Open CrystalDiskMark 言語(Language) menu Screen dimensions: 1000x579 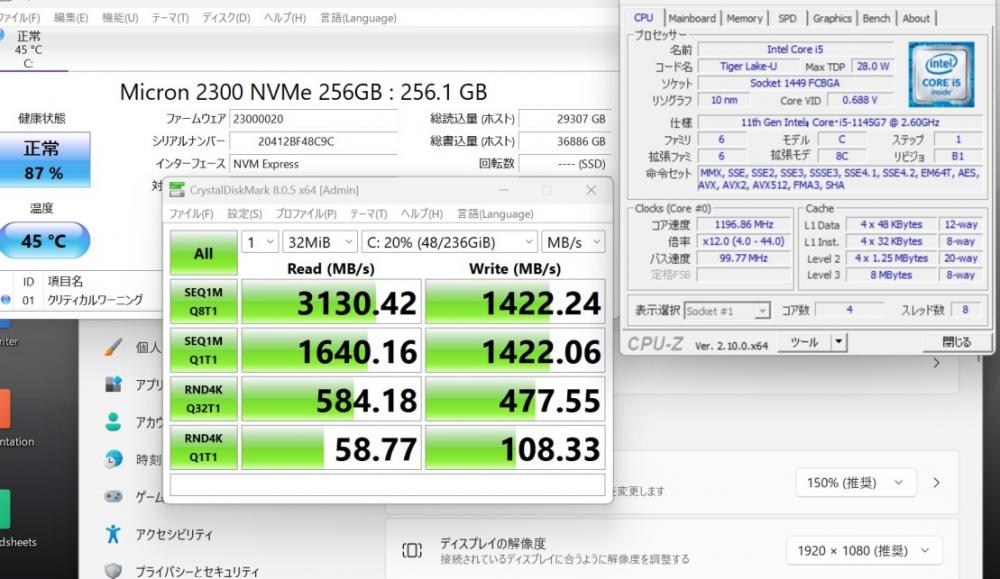[495, 214]
